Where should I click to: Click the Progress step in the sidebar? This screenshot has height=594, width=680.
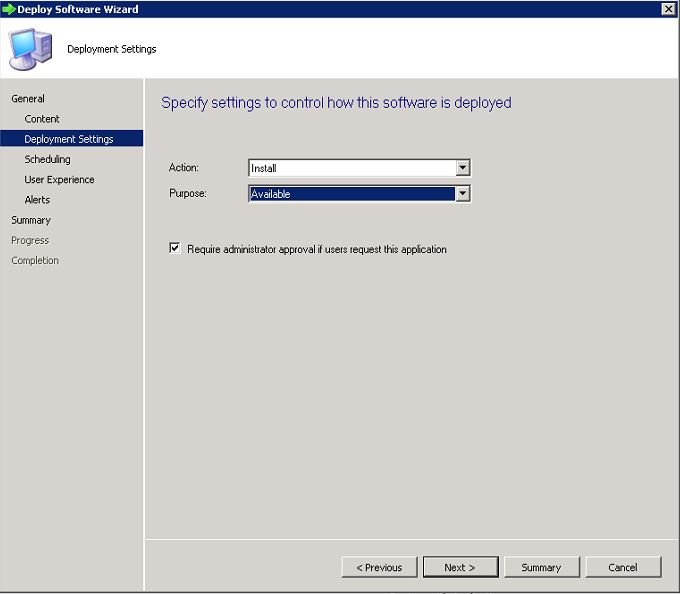(x=30, y=240)
